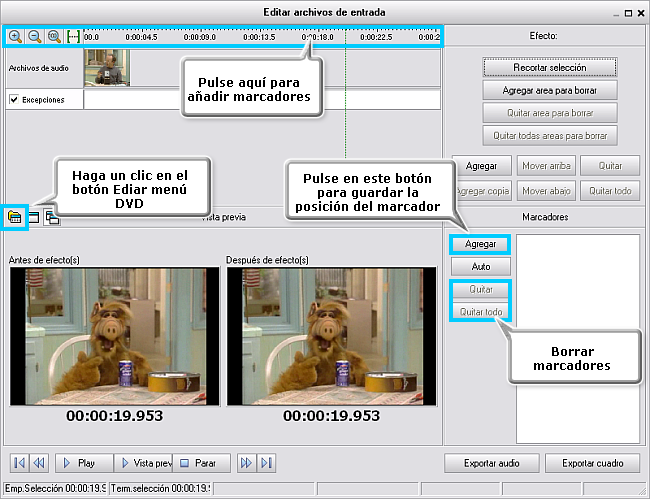The image size is (650, 499).
Task: Click the Exportar audio button
Action: [x=492, y=463]
